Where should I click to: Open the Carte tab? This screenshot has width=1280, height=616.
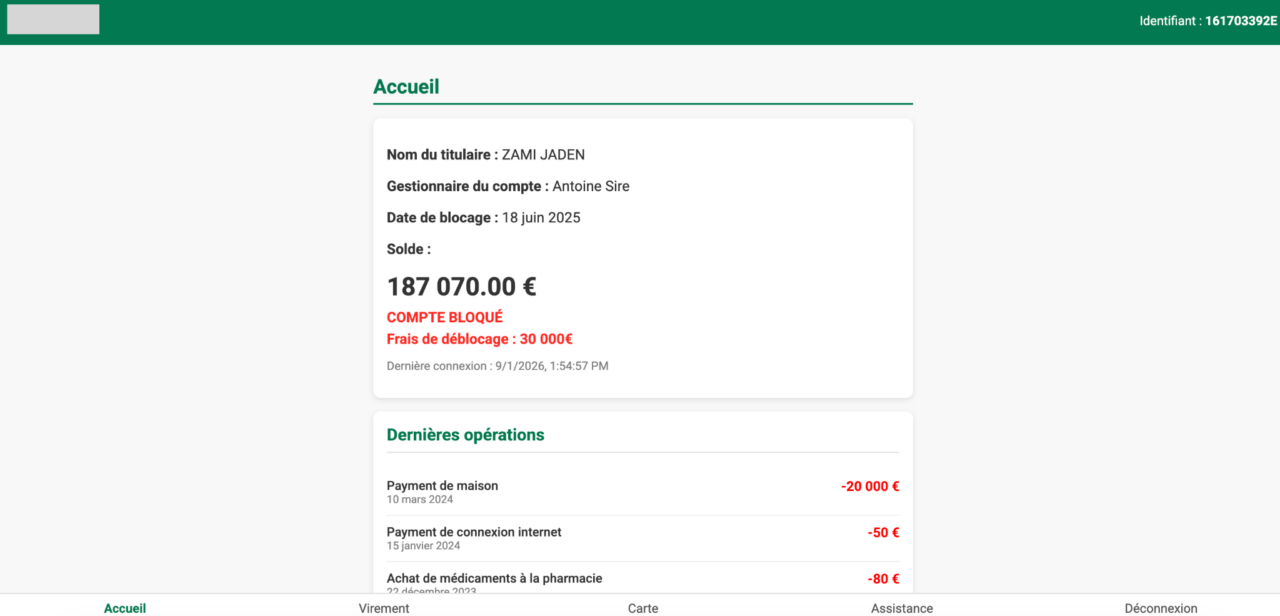[643, 608]
